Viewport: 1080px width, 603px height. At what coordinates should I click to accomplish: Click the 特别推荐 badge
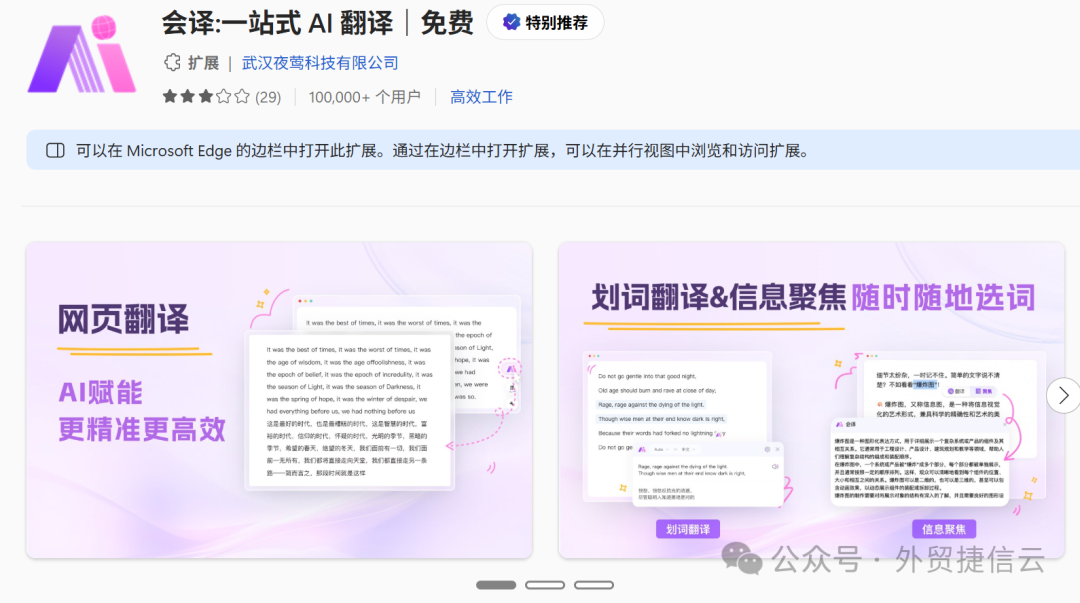pyautogui.click(x=545, y=22)
